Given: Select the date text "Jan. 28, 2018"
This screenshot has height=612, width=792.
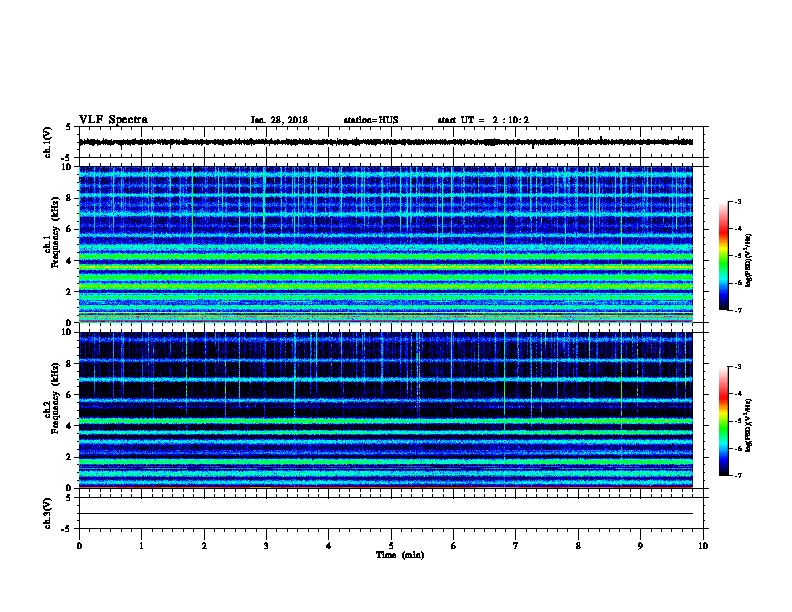Looking at the screenshot, I should (279, 120).
